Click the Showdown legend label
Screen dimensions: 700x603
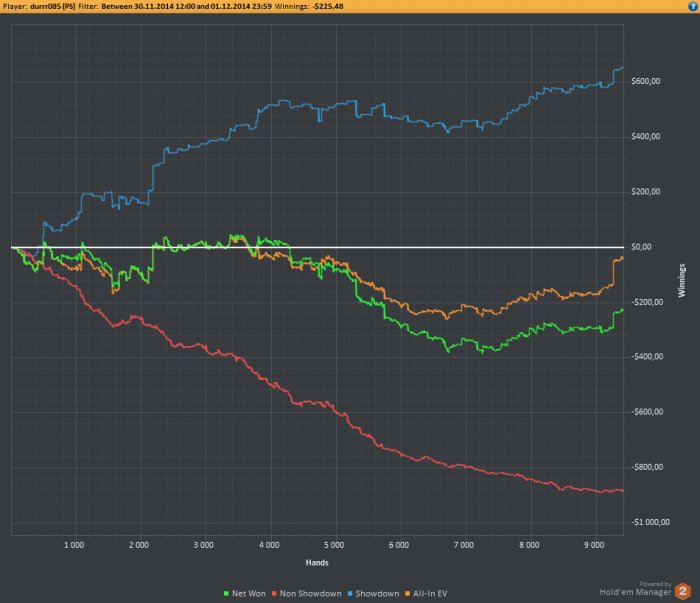pyautogui.click(x=377, y=594)
